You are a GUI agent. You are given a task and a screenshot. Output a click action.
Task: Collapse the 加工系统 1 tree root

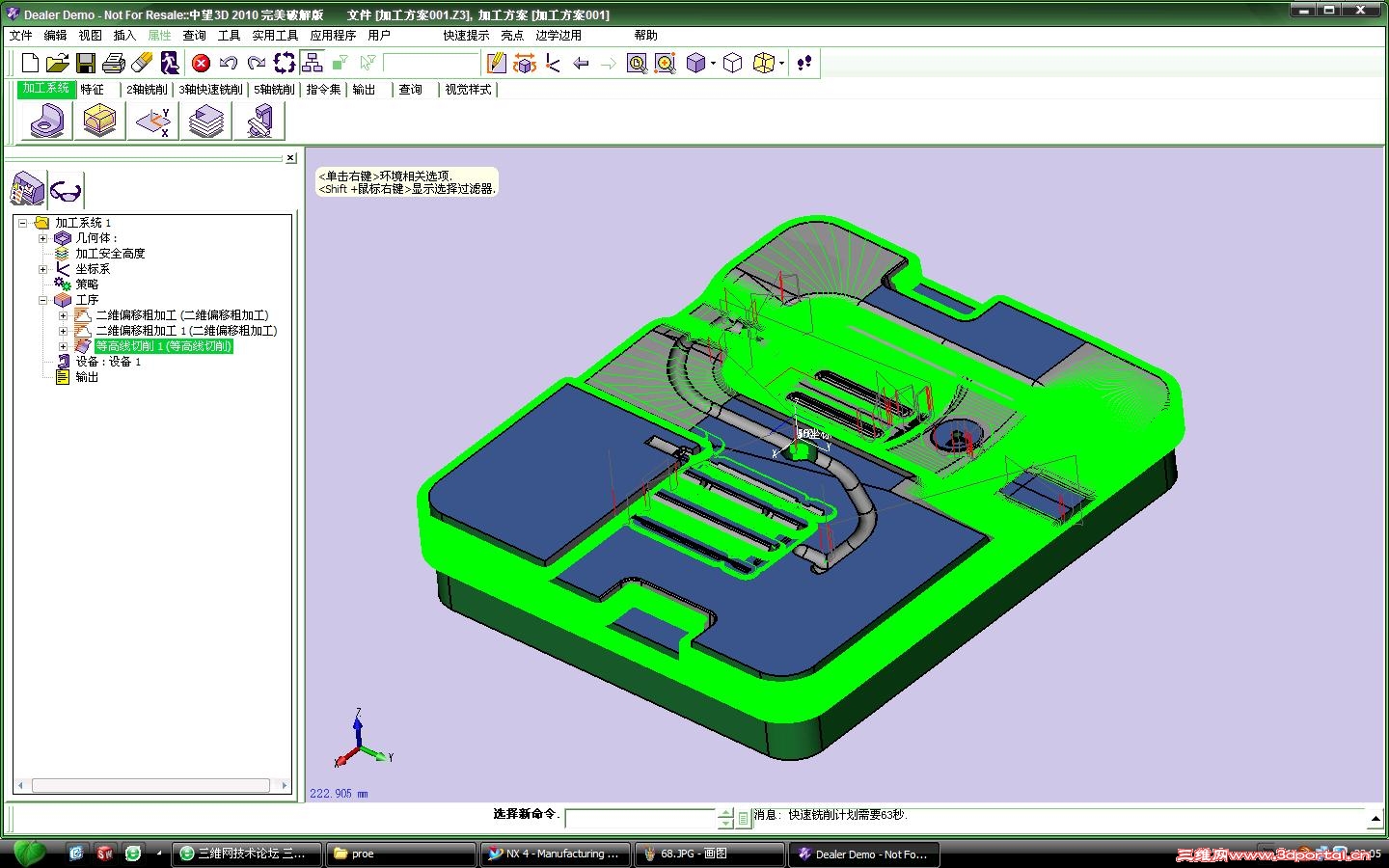tap(22, 223)
